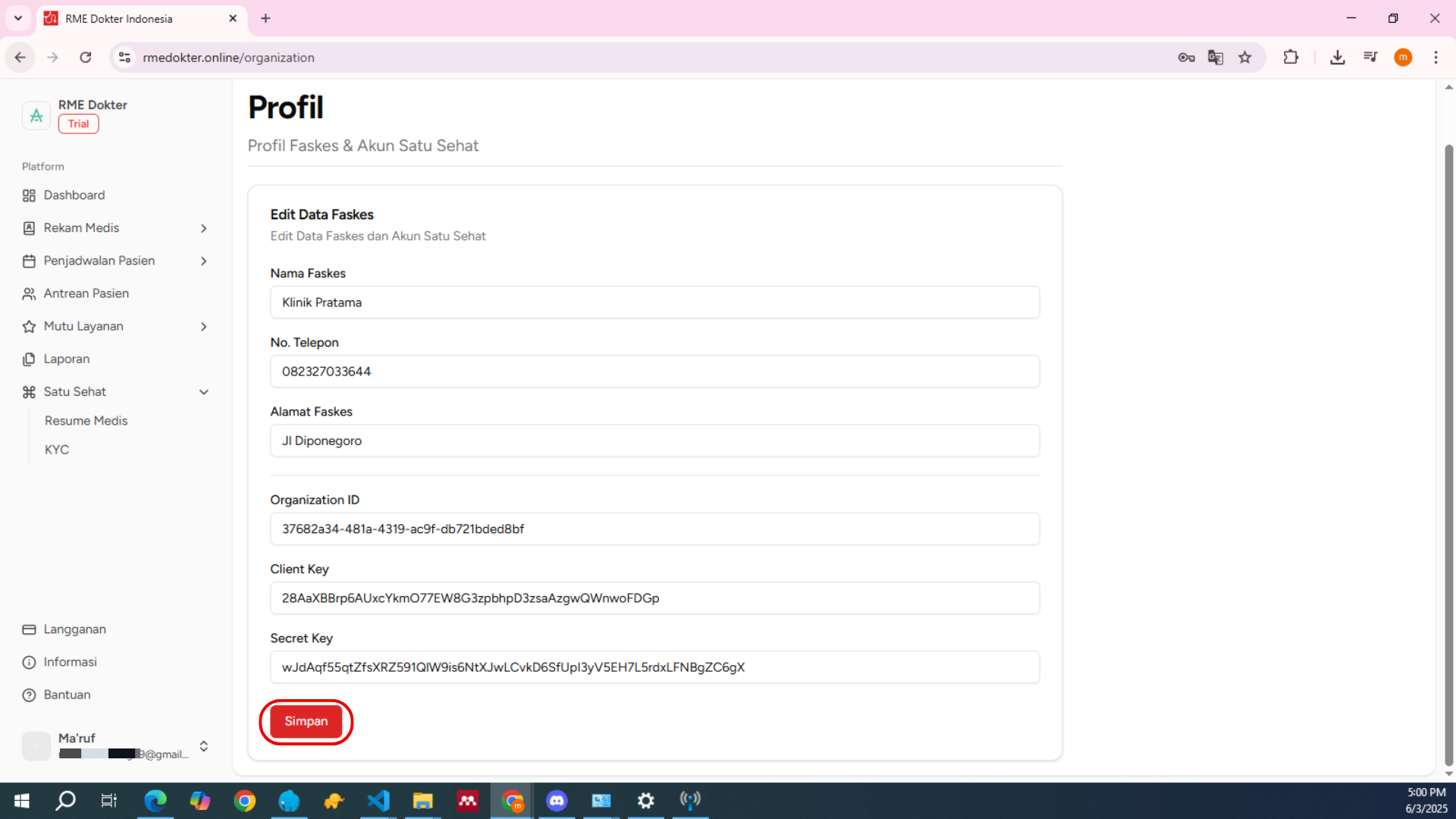This screenshot has height=819, width=1456.
Task: Click the Bantuan help icon
Action: [29, 695]
